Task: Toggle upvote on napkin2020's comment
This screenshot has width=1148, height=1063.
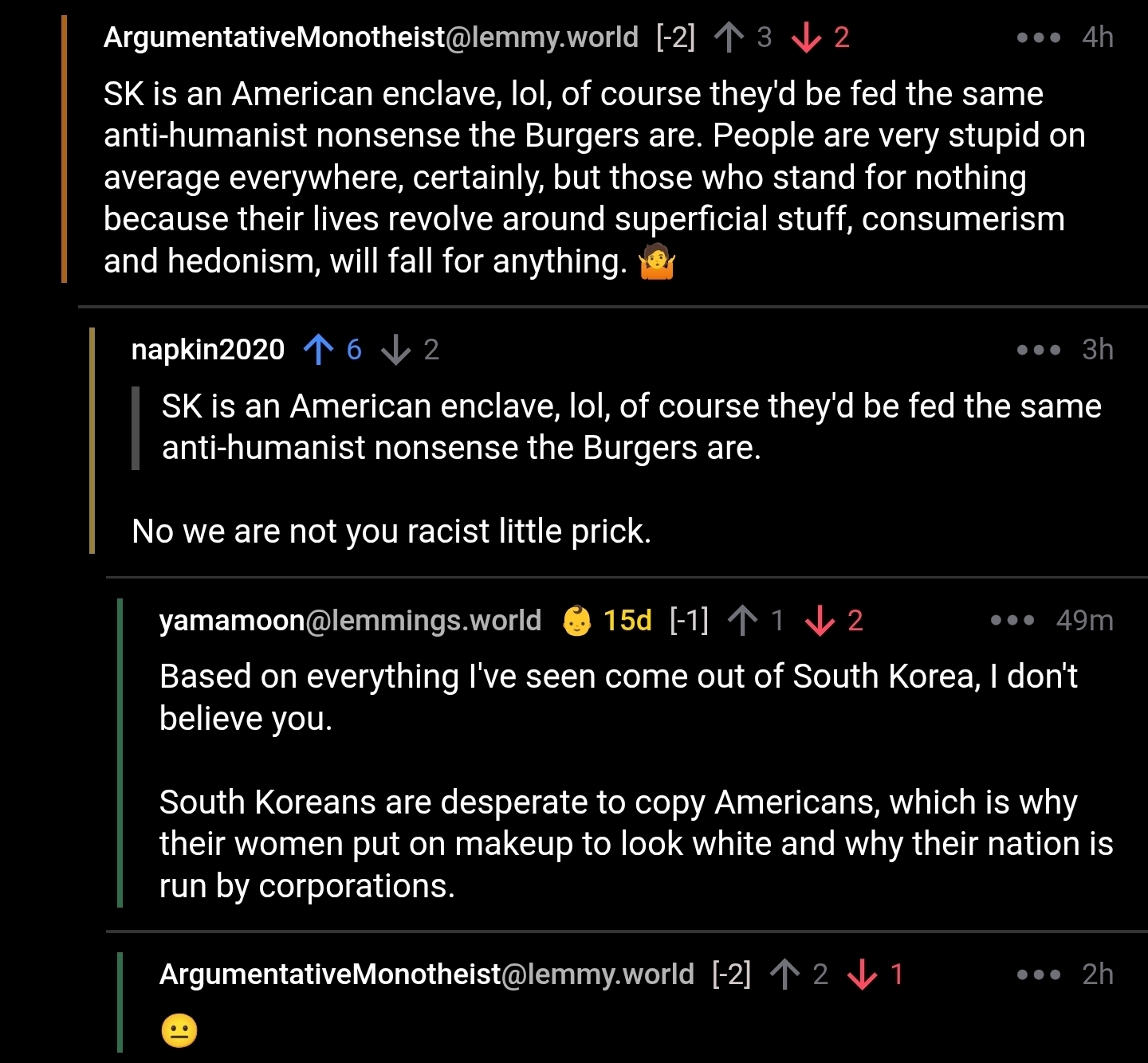Action: (x=319, y=350)
